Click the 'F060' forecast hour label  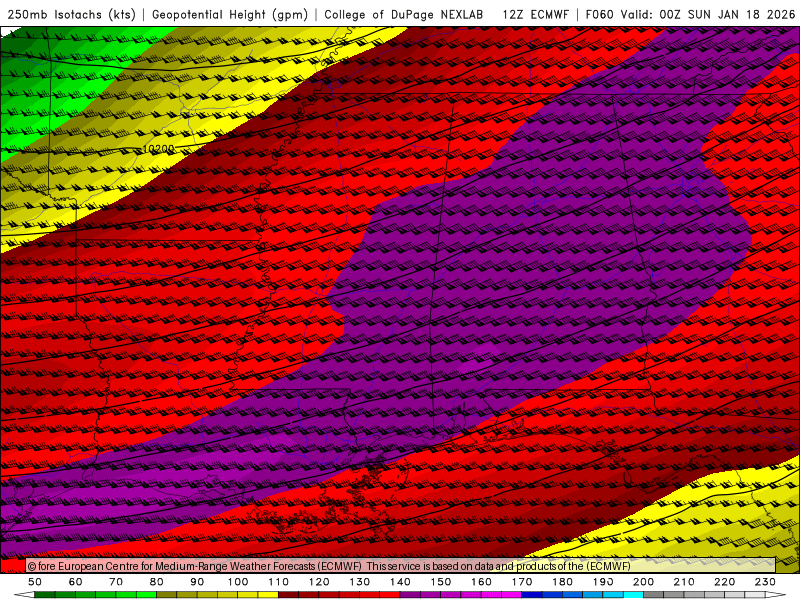point(601,14)
